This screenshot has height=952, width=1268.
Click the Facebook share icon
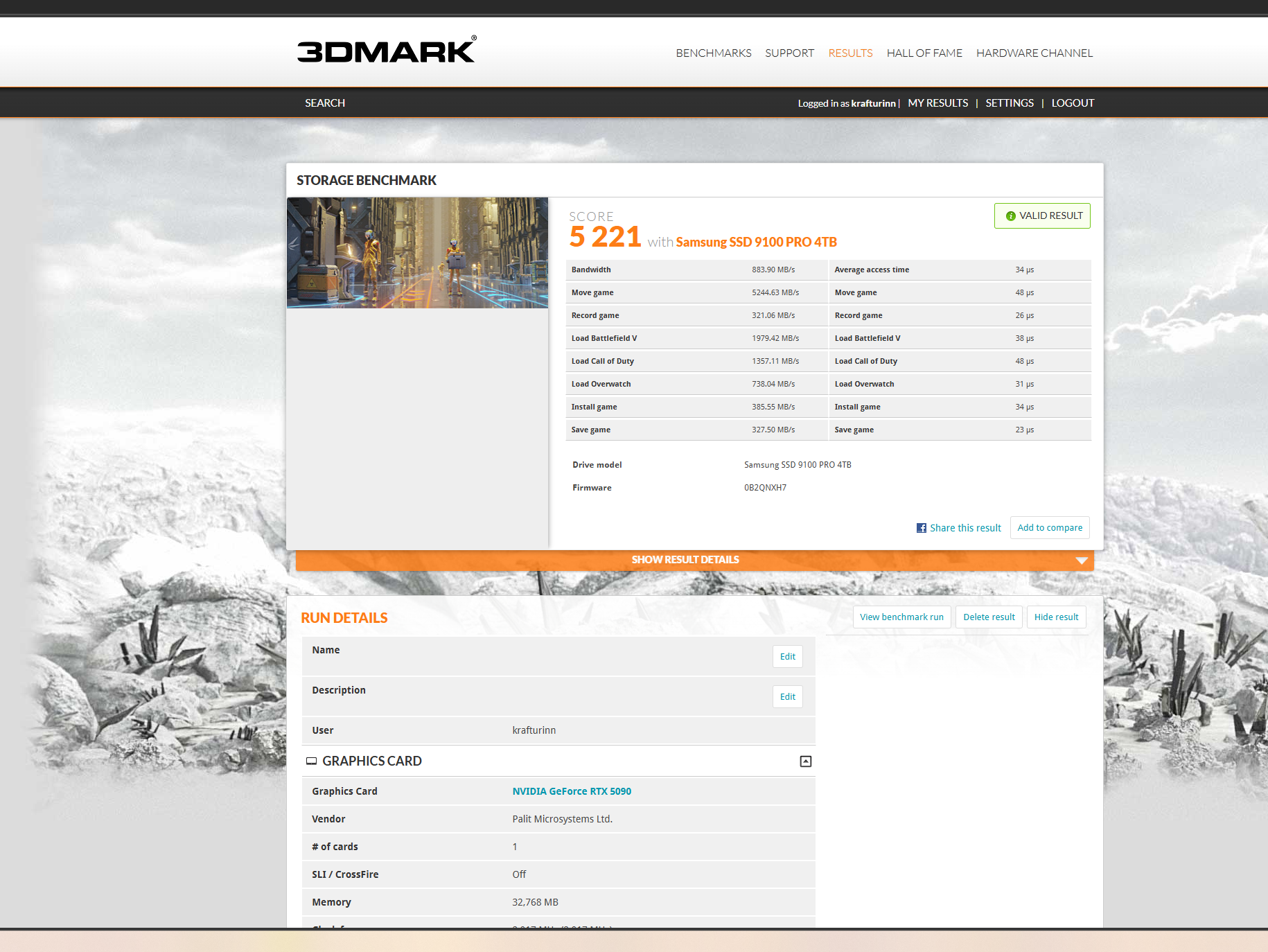[x=921, y=528]
